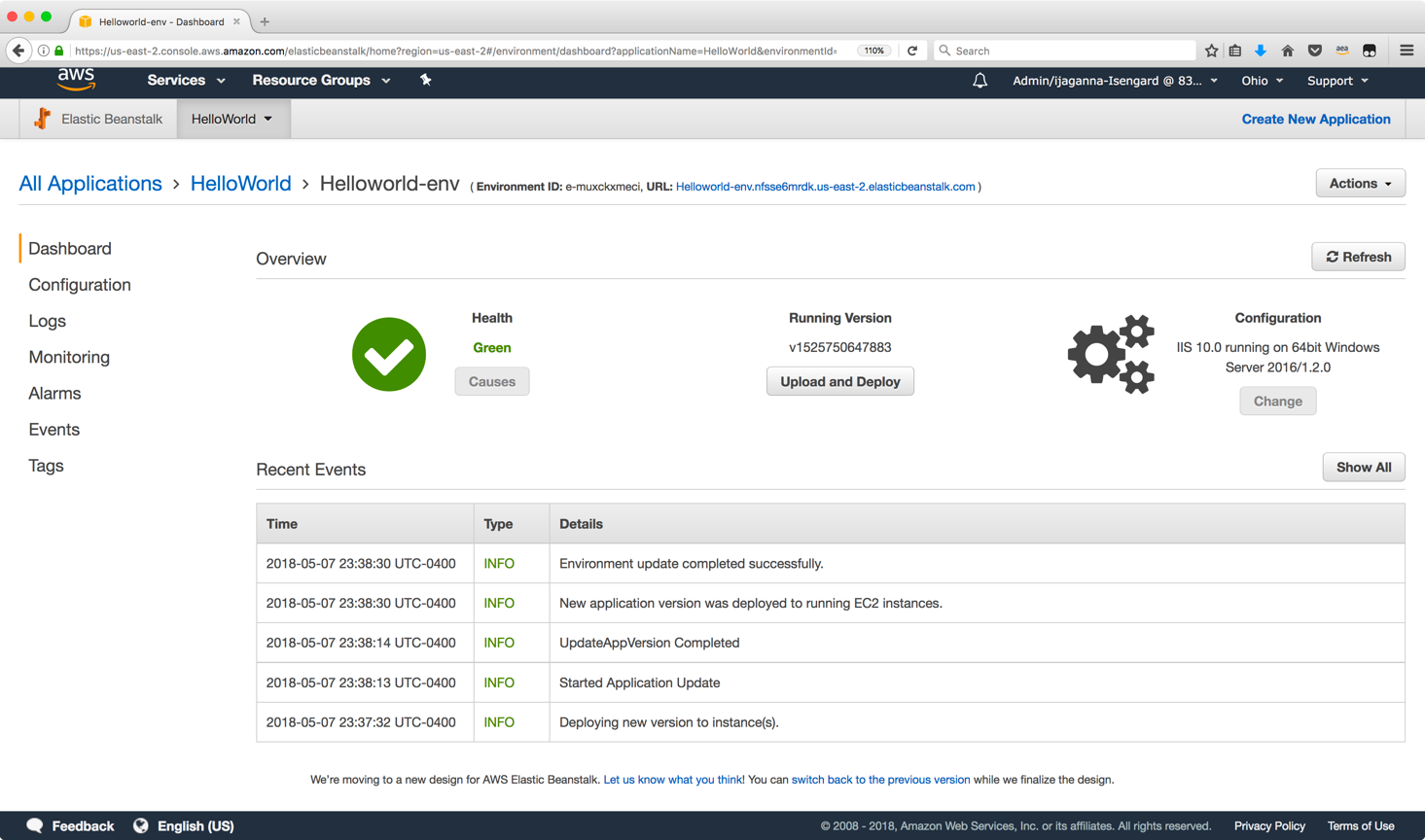Image resolution: width=1425 pixels, height=840 pixels.
Task: Click the browser Search input field
Action: click(x=1065, y=51)
